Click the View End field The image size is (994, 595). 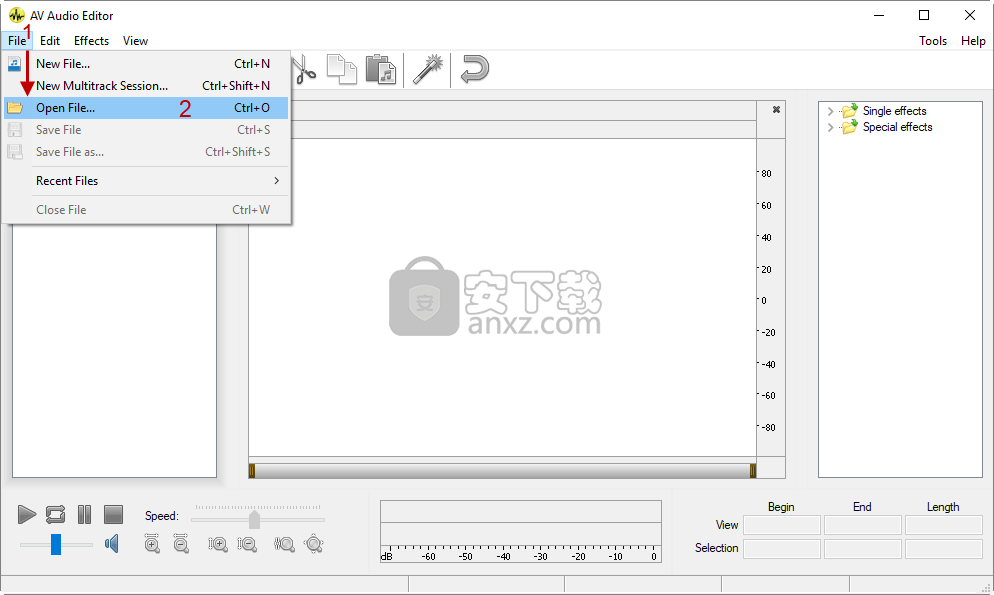click(x=863, y=525)
